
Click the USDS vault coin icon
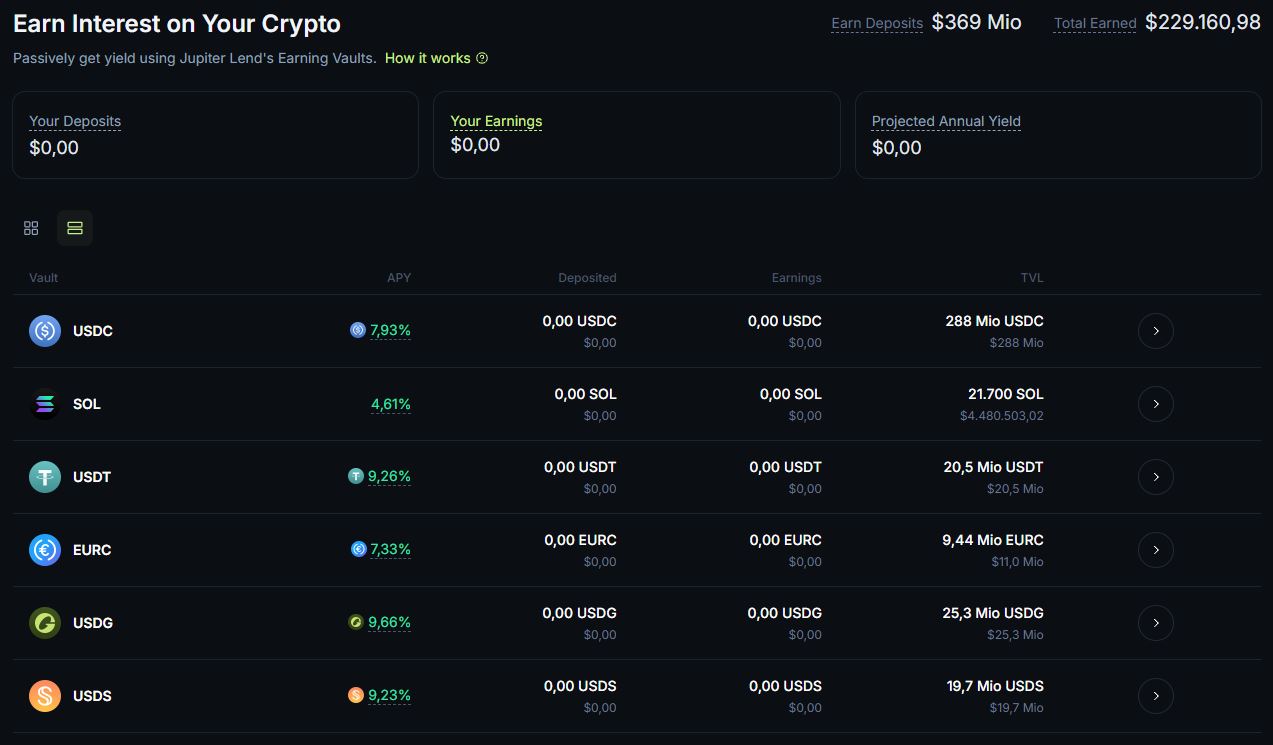(45, 696)
